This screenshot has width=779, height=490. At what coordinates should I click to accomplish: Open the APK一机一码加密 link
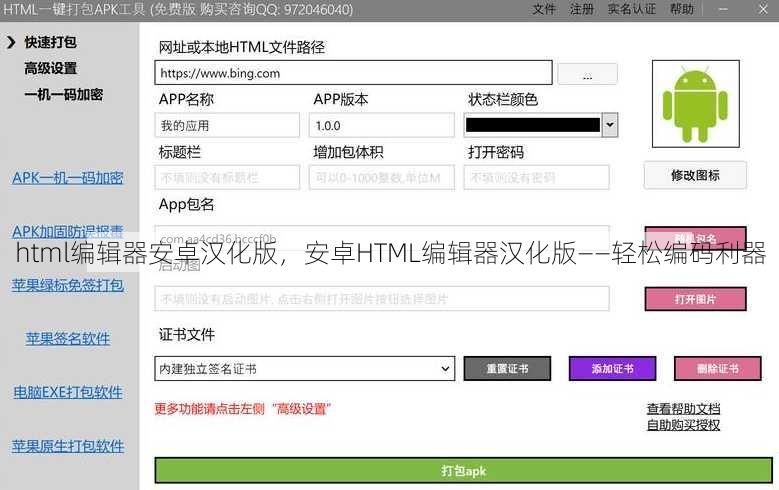tap(68, 178)
